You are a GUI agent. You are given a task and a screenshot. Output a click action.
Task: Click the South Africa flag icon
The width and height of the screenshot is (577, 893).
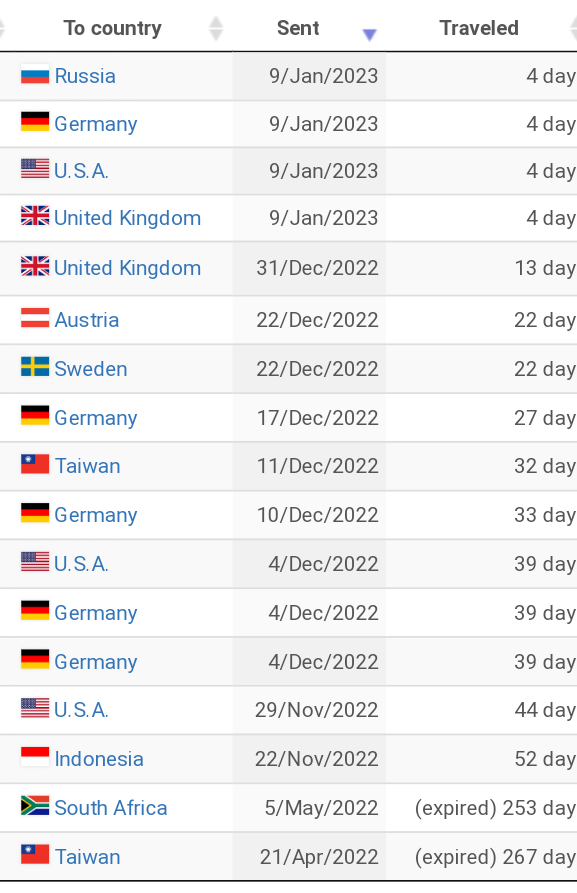[35, 806]
